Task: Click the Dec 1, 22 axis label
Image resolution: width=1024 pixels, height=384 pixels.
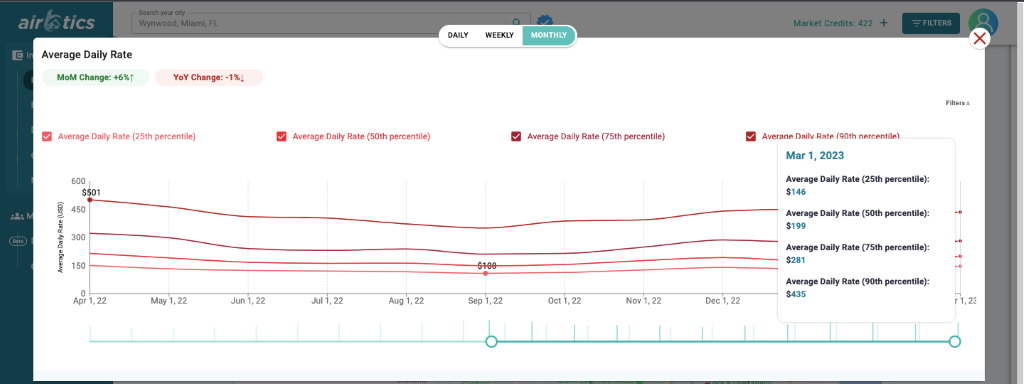Action: point(723,301)
